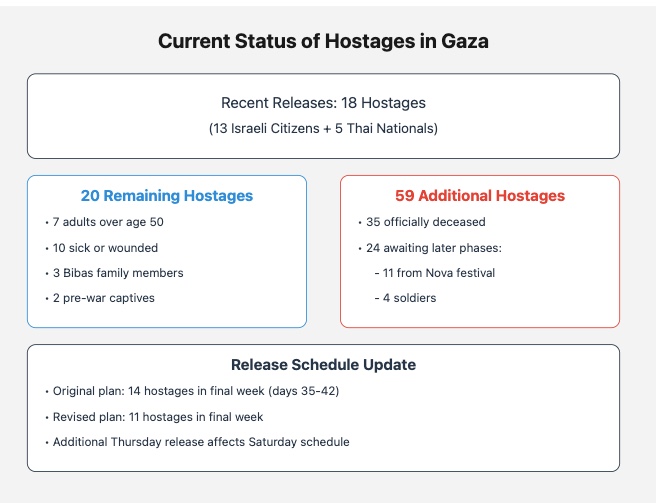Click the red '59 Additional Hostages' heading
Screen dimensions: 656x503
pyautogui.click(x=480, y=196)
